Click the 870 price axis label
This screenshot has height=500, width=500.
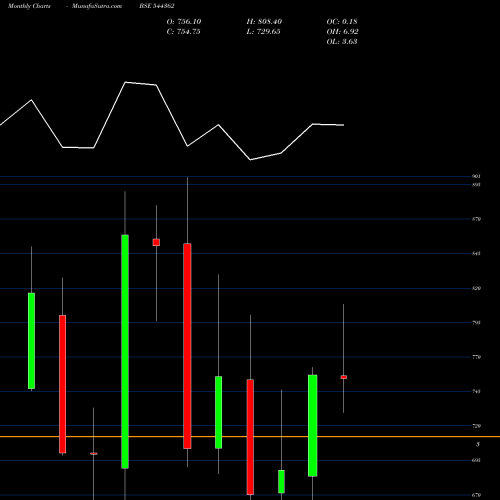click(x=476, y=219)
